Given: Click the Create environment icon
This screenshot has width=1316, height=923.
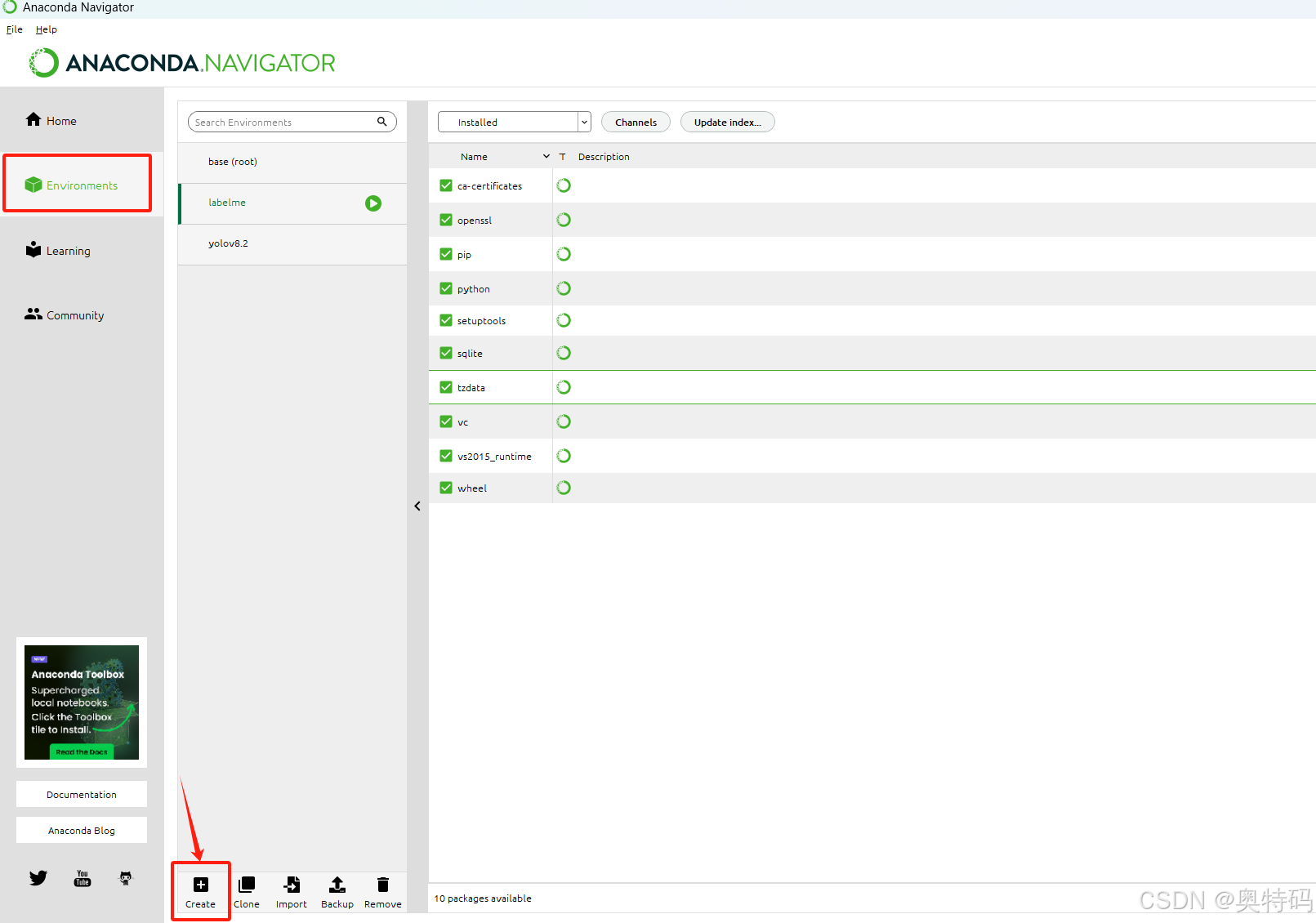Looking at the screenshot, I should [x=200, y=885].
